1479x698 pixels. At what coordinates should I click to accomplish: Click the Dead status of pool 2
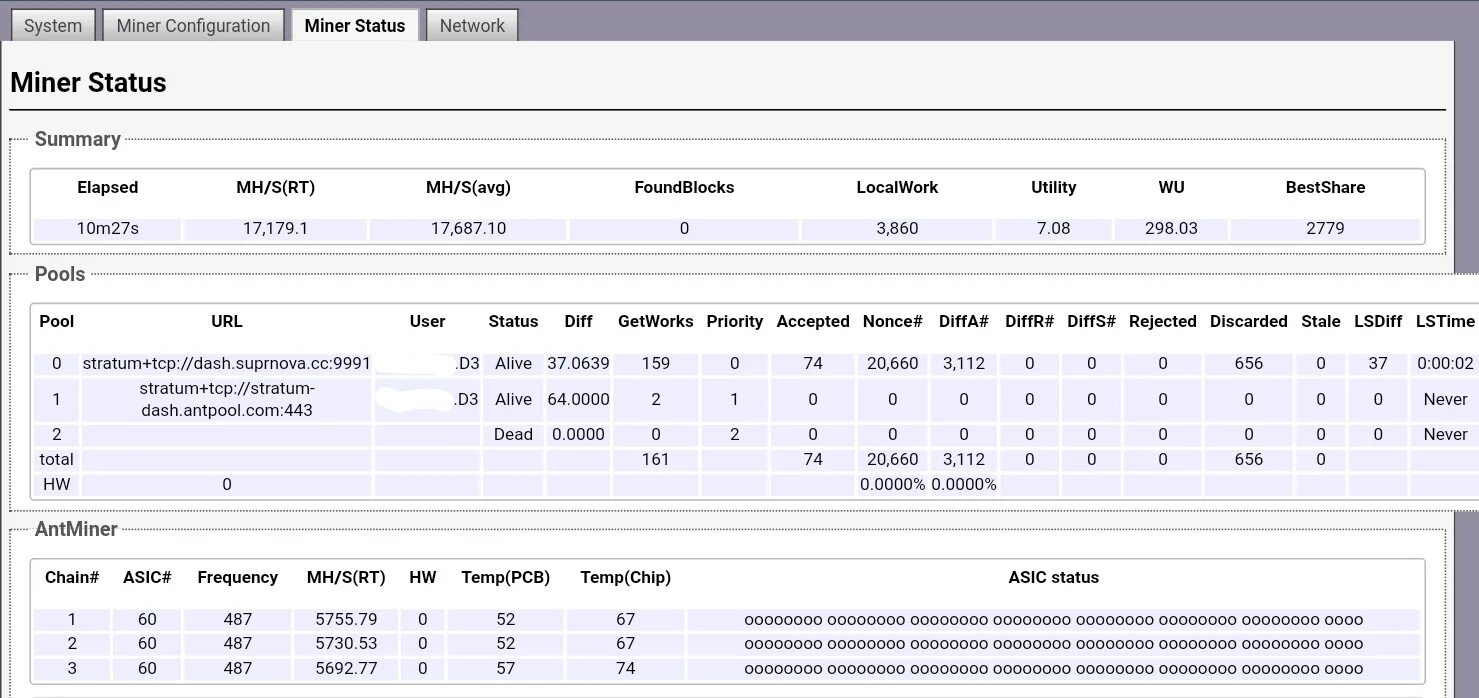point(513,435)
